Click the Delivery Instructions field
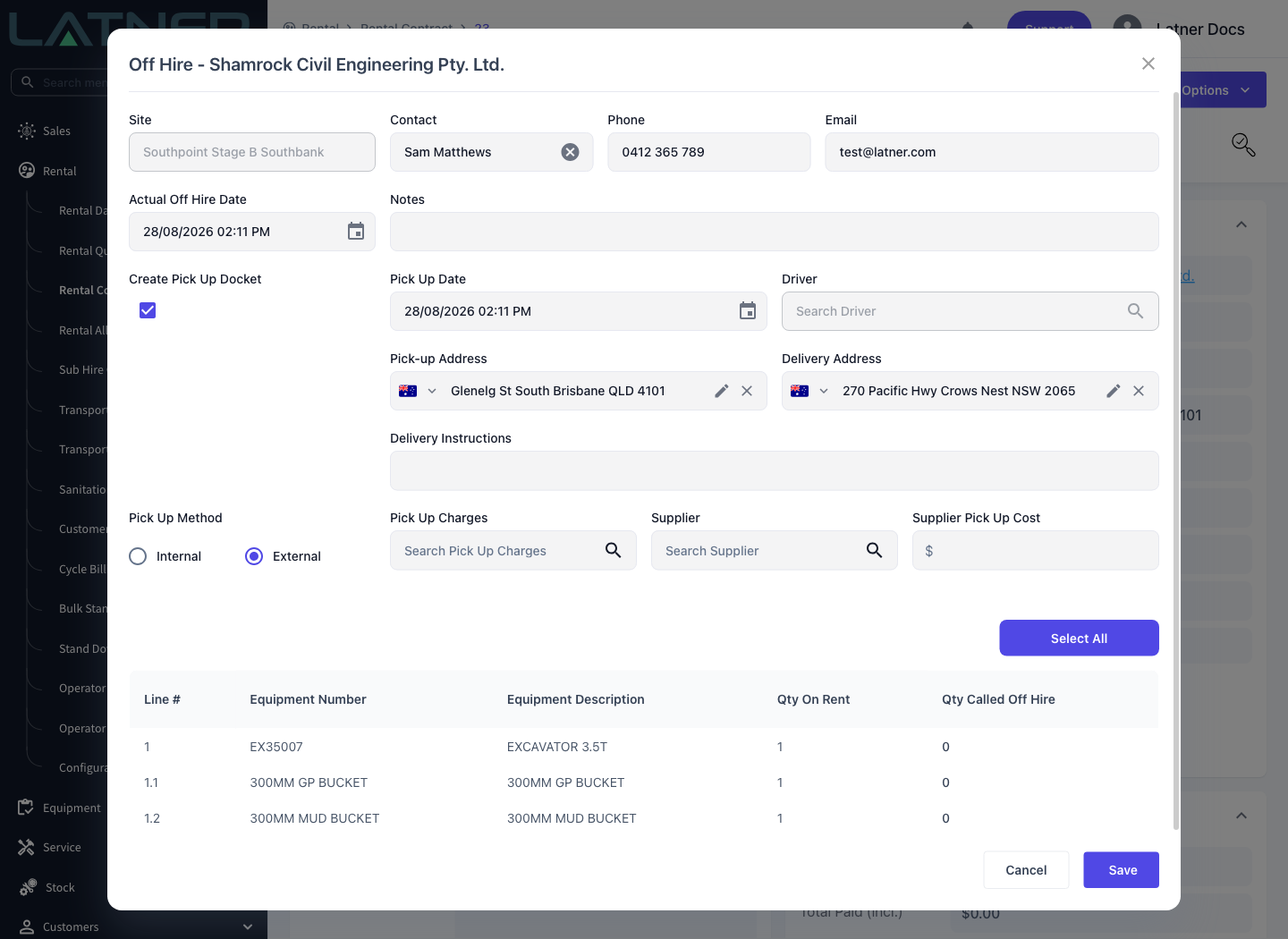1288x939 pixels. [x=775, y=470]
